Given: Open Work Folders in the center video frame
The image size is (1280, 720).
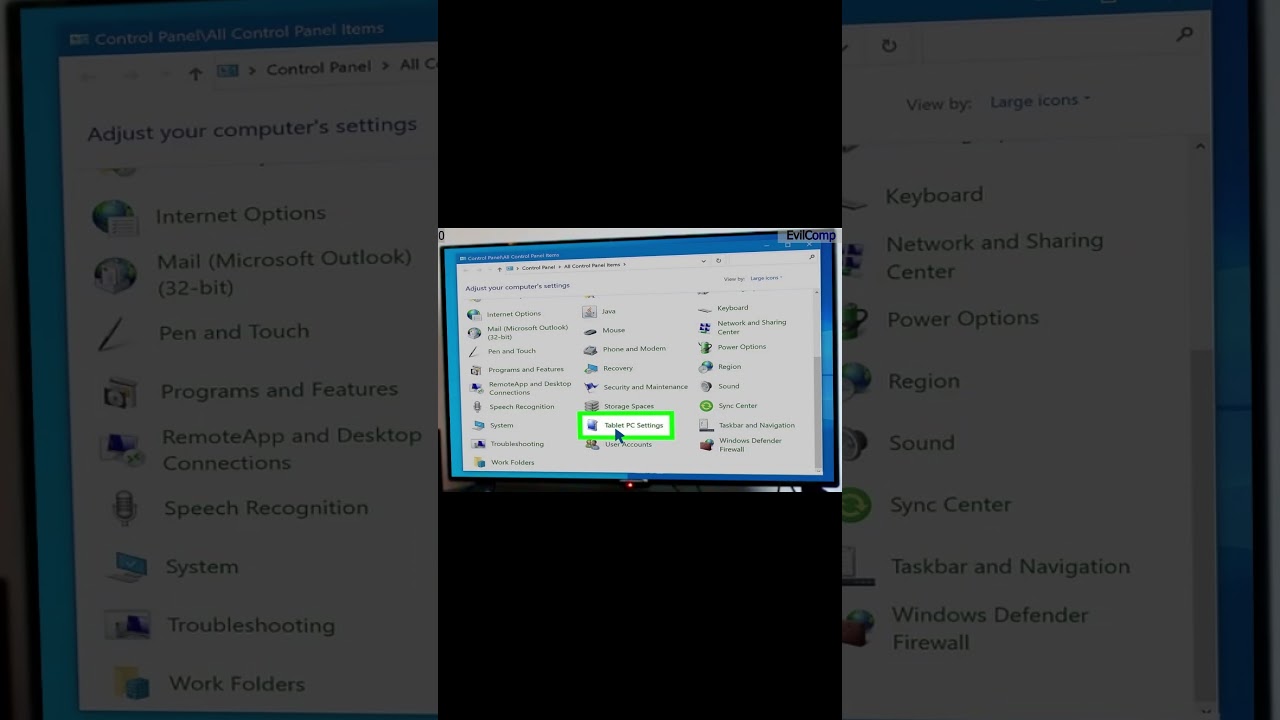Looking at the screenshot, I should (505, 462).
